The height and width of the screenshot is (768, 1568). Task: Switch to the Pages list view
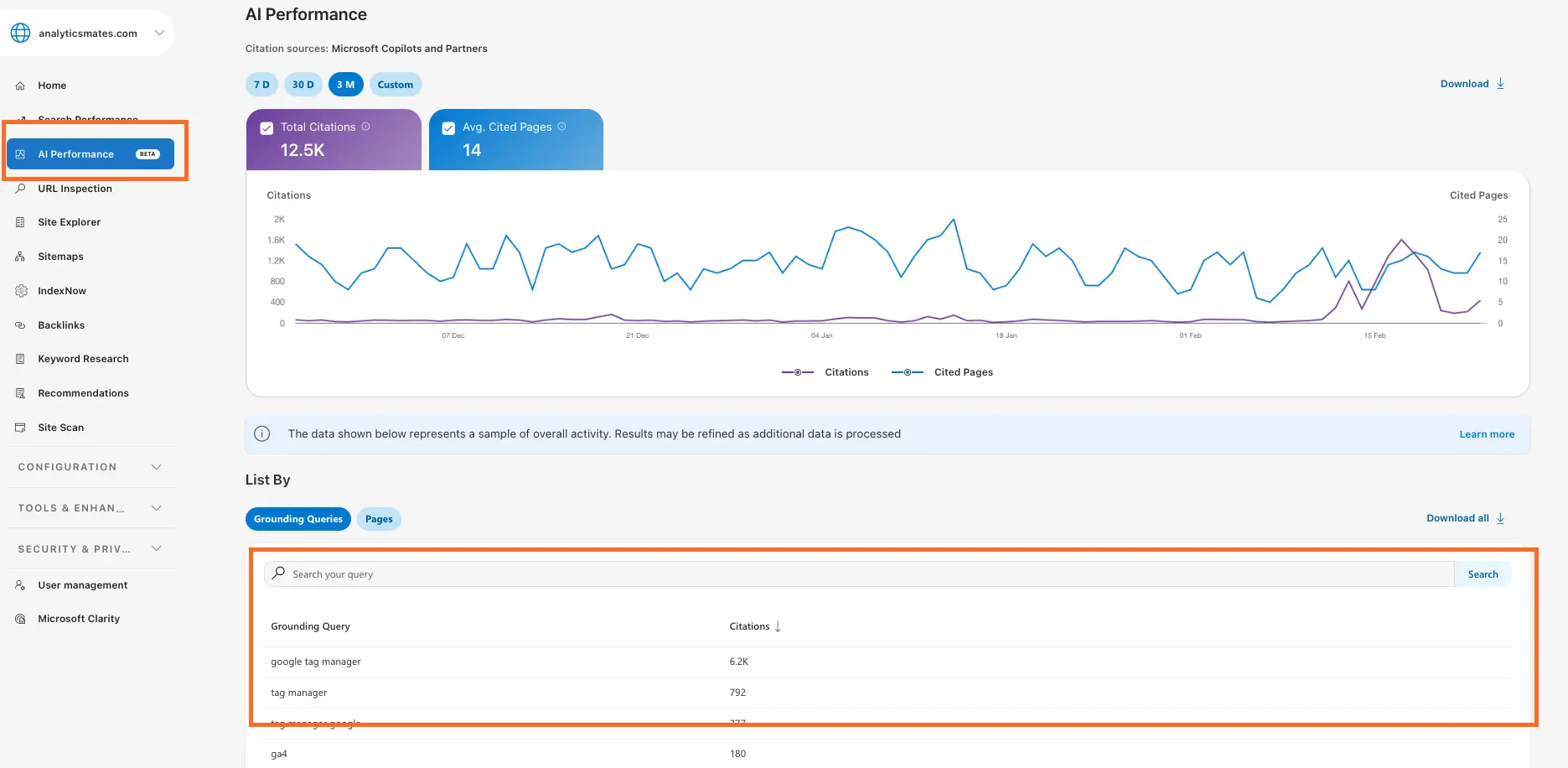(379, 518)
